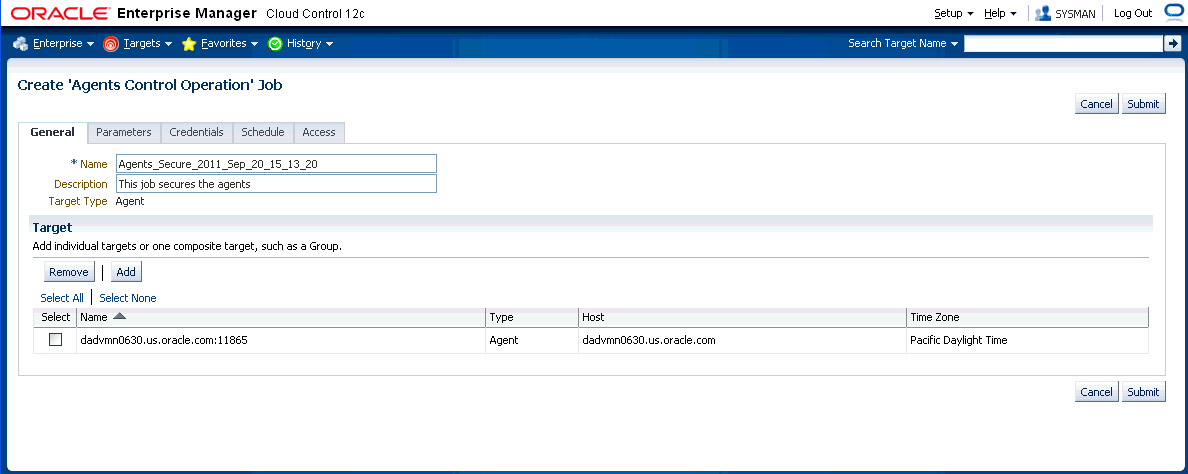The width and height of the screenshot is (1188, 474).
Task: Click the History green check icon
Action: tap(275, 44)
